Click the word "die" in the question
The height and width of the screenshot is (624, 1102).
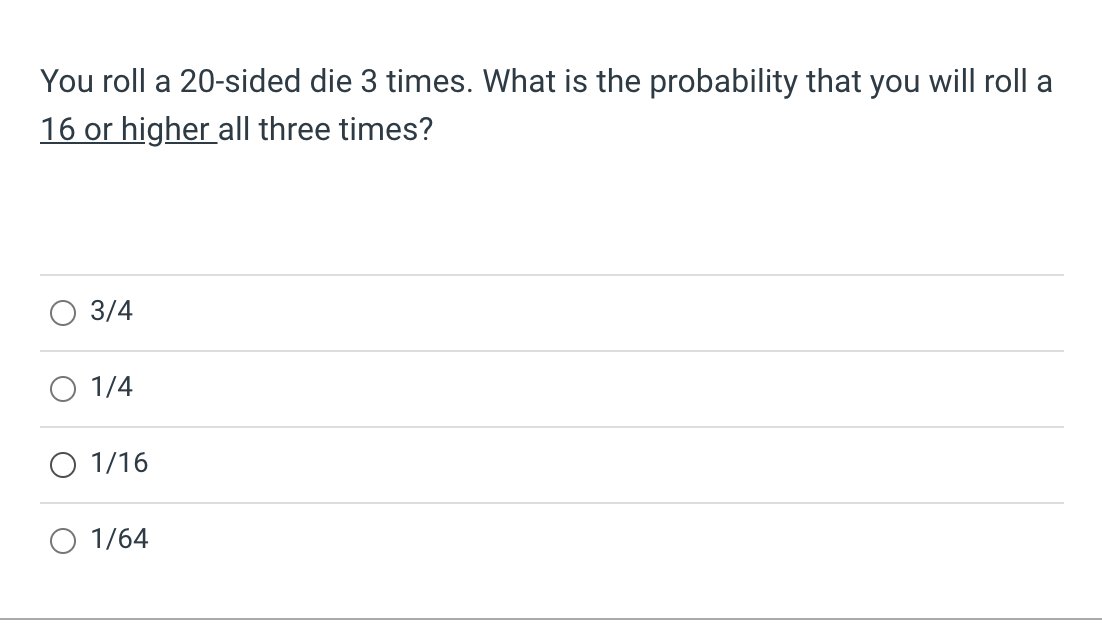coord(331,82)
